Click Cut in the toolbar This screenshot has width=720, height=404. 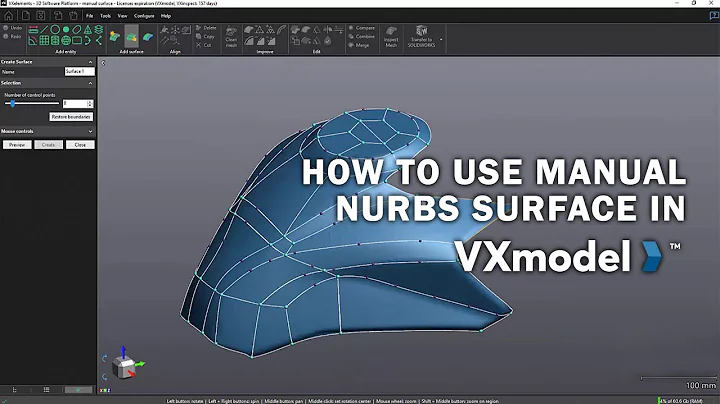[x=203, y=45]
